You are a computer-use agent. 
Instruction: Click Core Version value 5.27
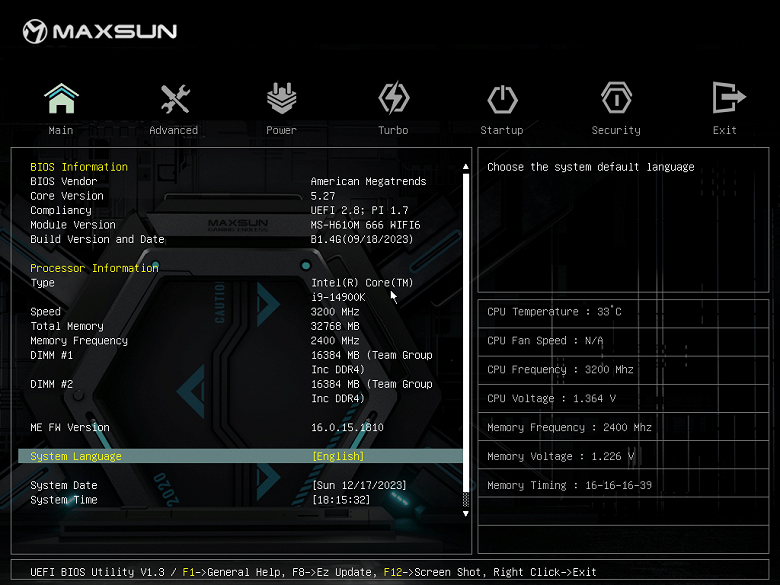click(323, 195)
